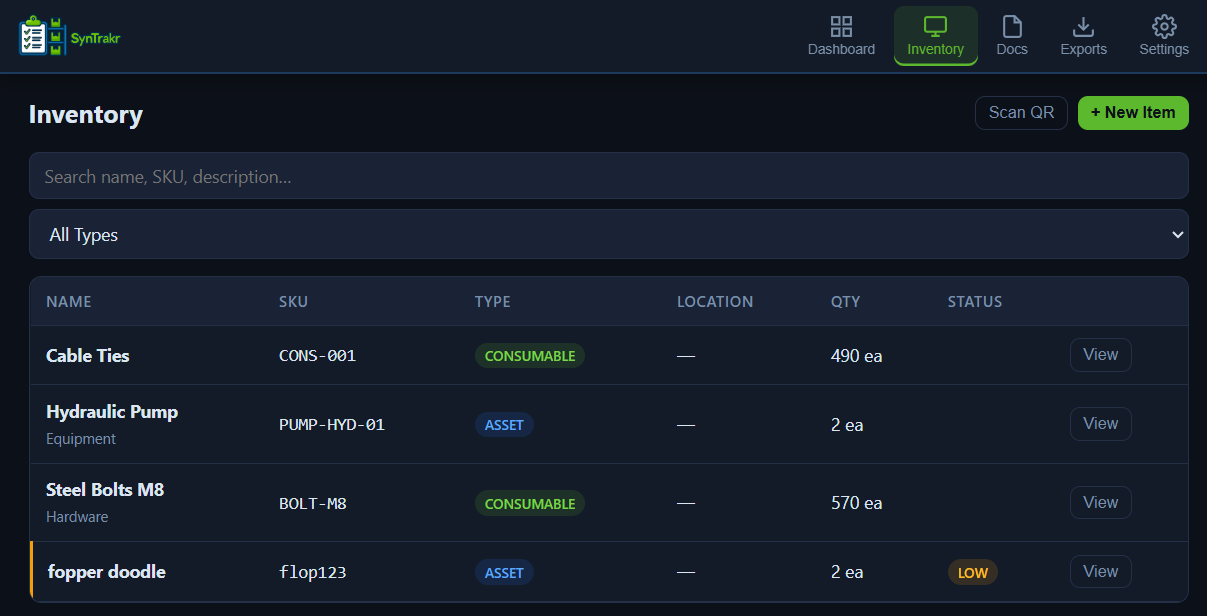
Task: Click the Equipment subtitle under Hydraulic Pump
Action: coord(81,439)
